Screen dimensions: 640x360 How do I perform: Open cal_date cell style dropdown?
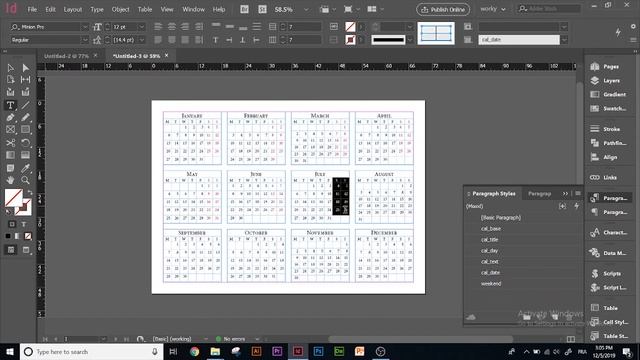coord(564,40)
